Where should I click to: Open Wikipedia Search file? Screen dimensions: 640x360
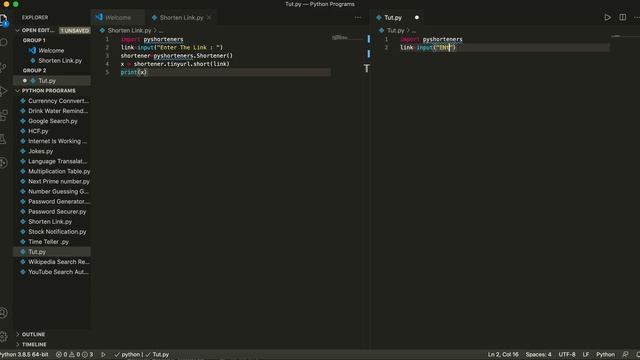coord(52,262)
